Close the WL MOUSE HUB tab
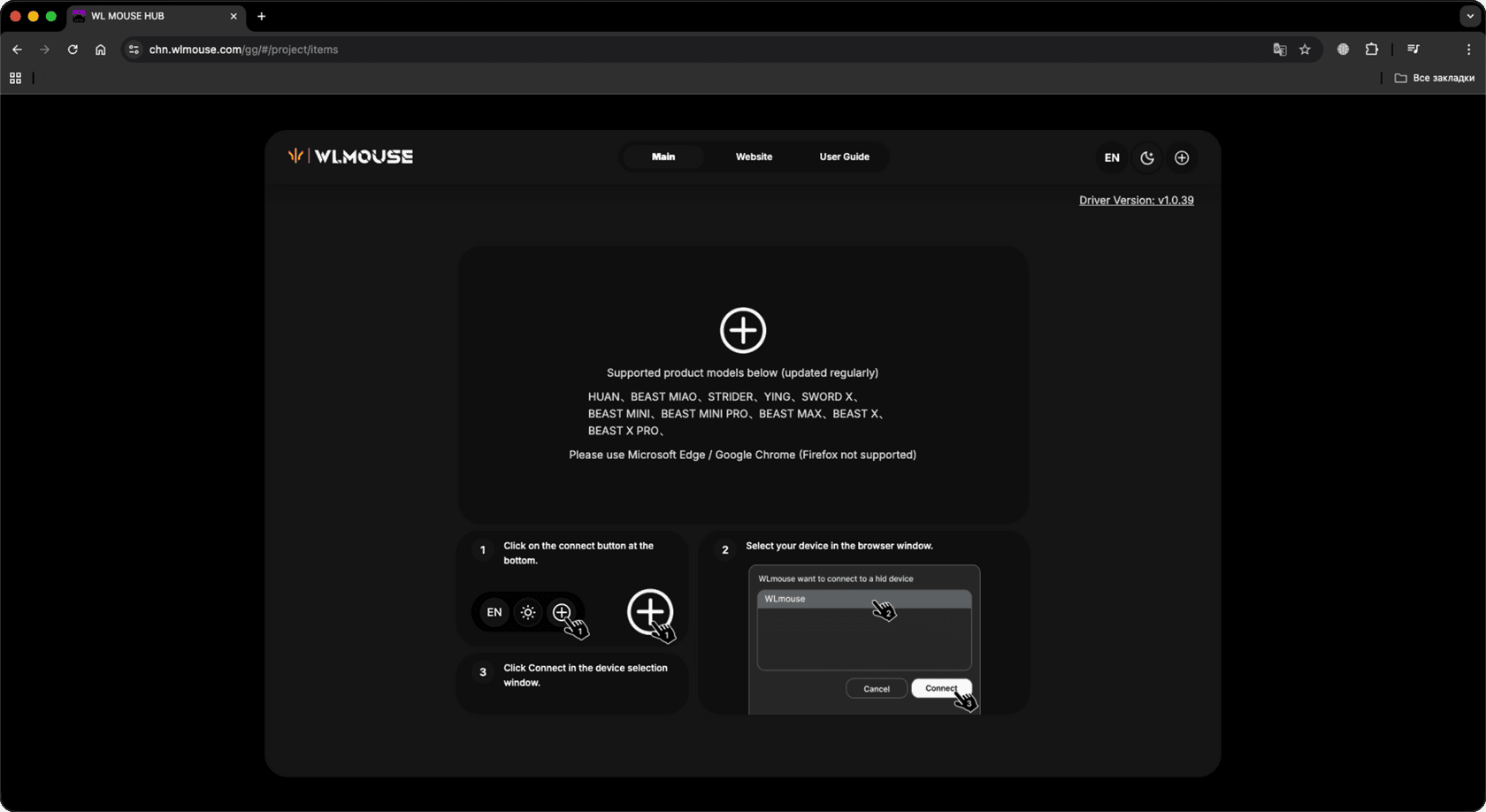Viewport: 1486px width, 812px height. 234,16
